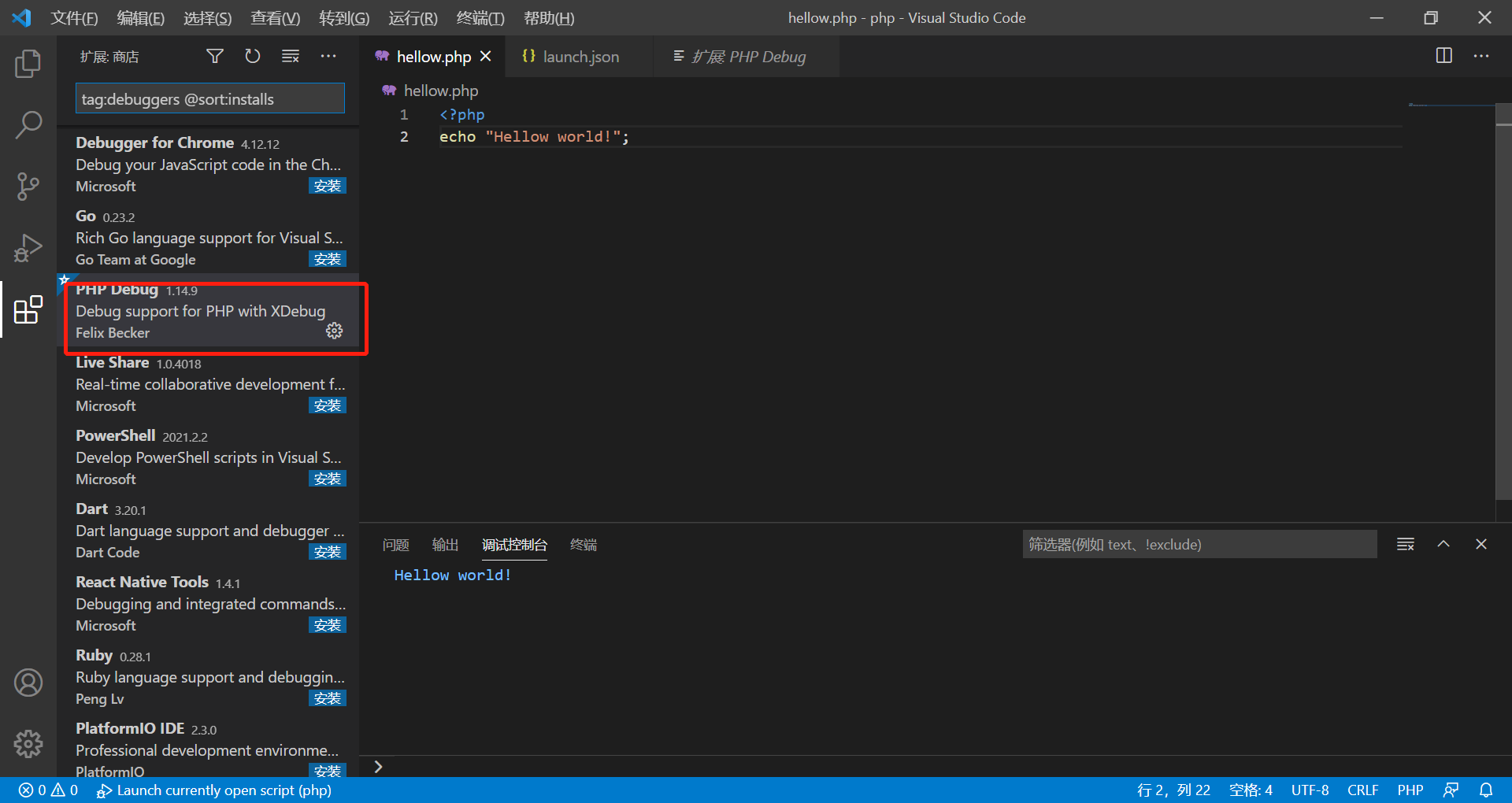This screenshot has height=803, width=1512.
Task: Show the errors and warnings count
Action: click(x=48, y=790)
